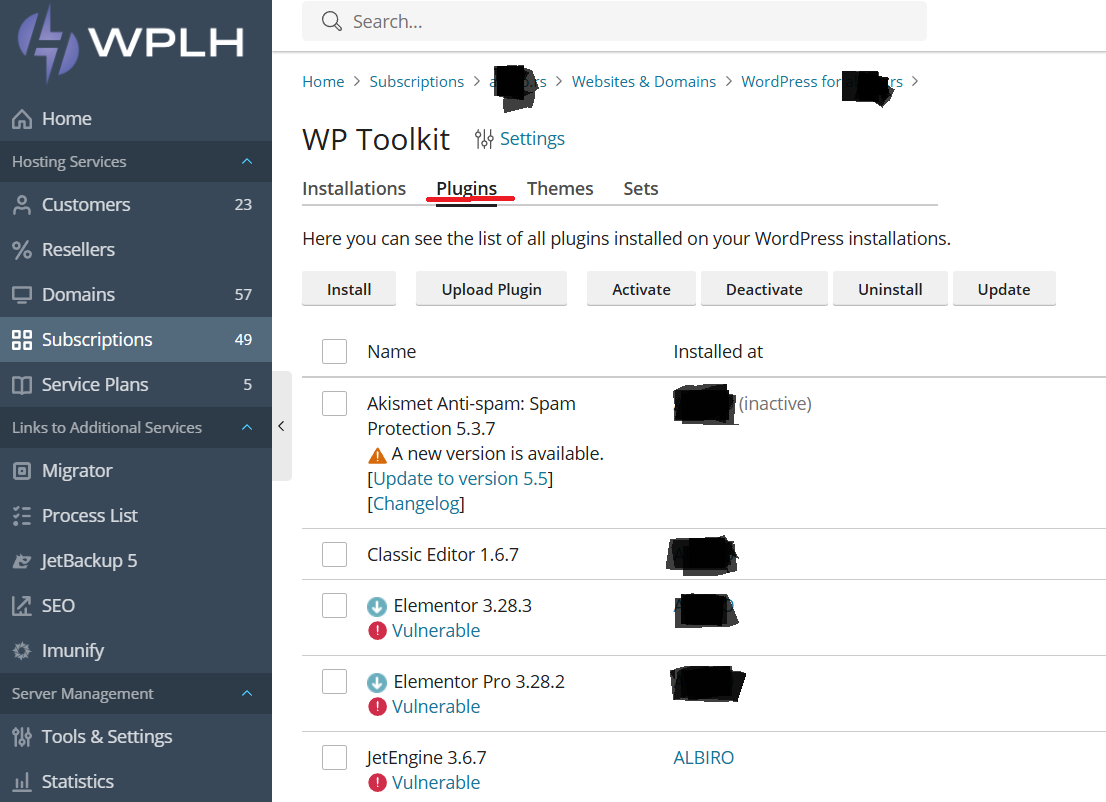Click the WP Toolkit Settings sliders icon
1106x802 pixels.
(484, 139)
